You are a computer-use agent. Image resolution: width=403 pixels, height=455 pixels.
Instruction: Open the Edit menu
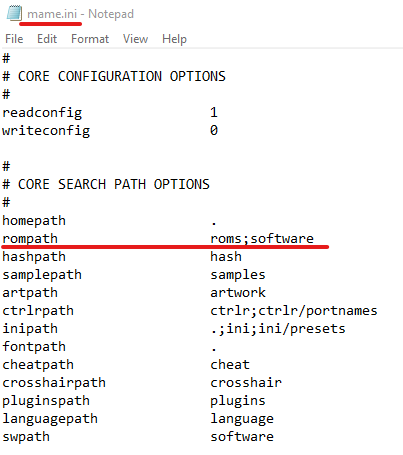(x=47, y=39)
